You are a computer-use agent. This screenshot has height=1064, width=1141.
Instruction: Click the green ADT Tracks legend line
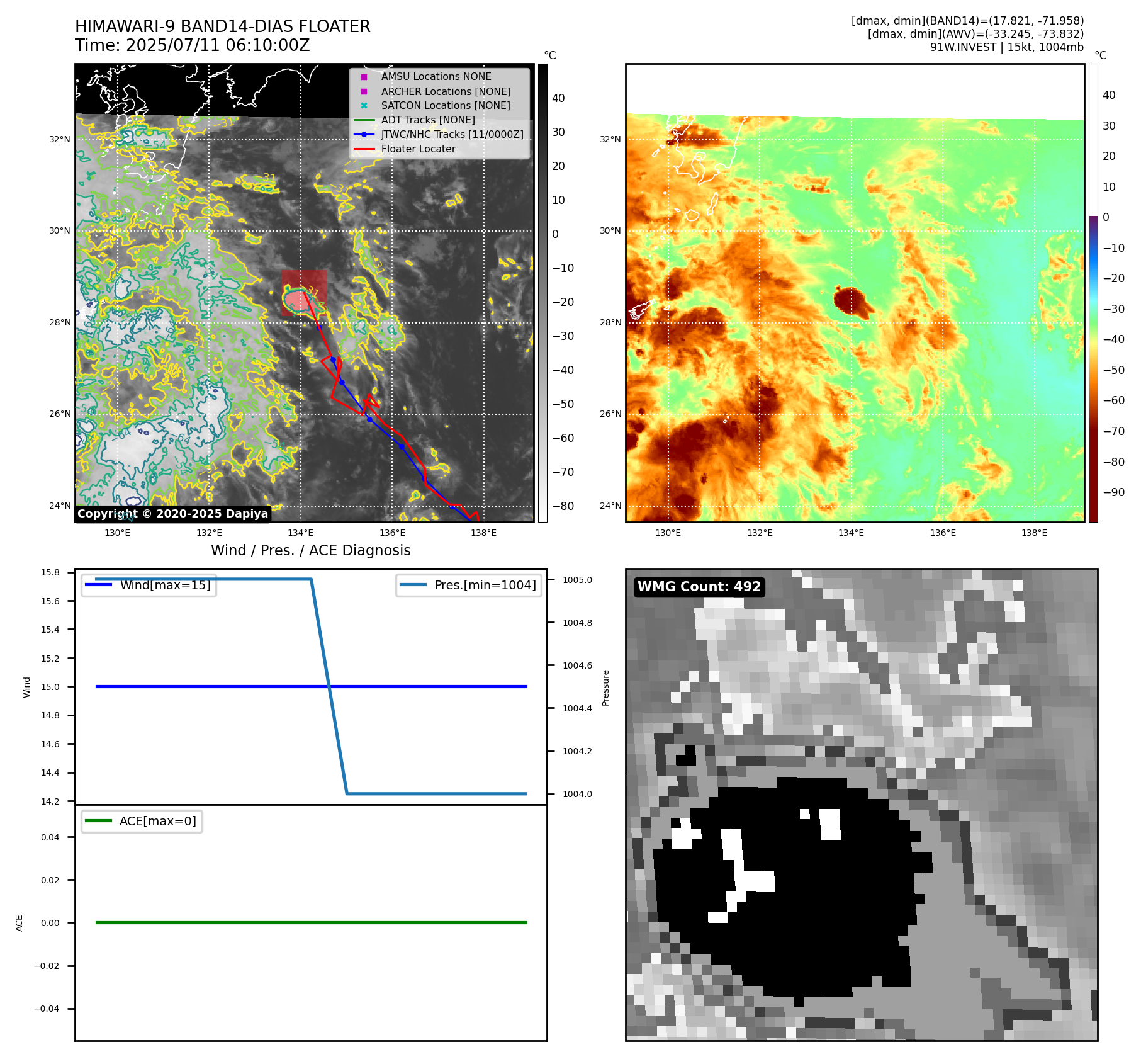point(364,120)
